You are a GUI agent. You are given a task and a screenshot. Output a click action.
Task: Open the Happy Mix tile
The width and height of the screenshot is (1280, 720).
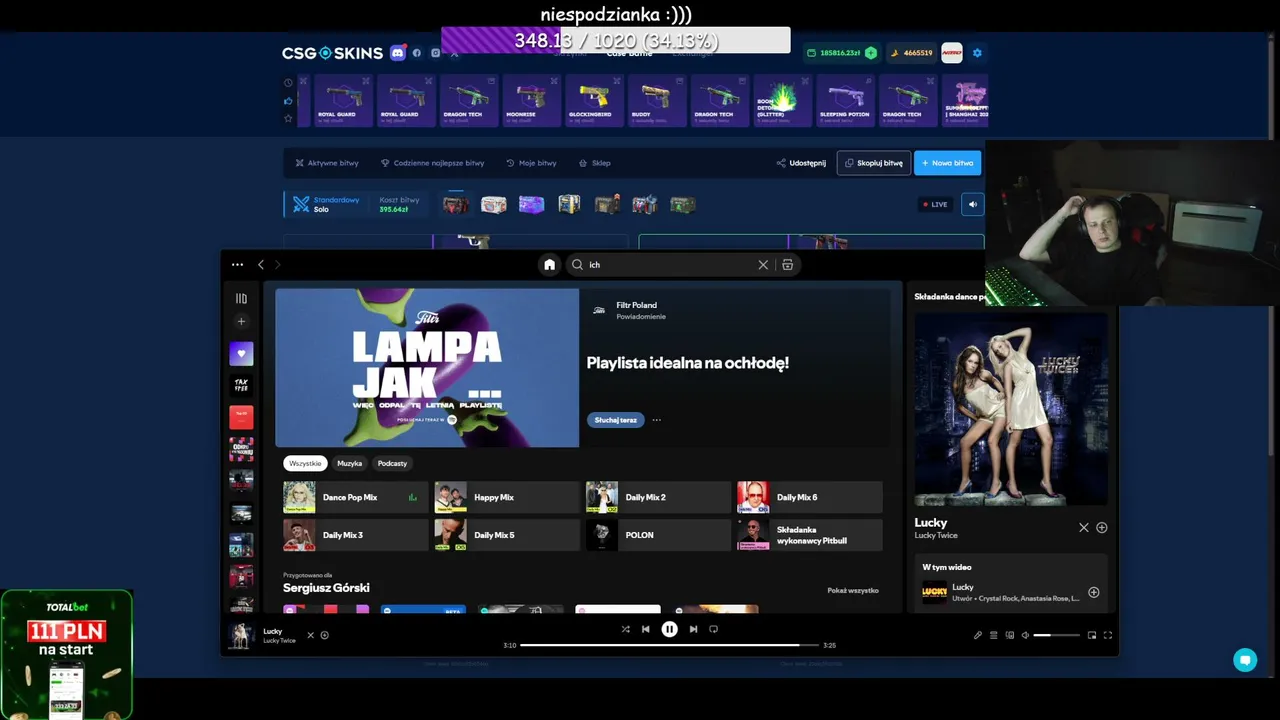point(507,497)
